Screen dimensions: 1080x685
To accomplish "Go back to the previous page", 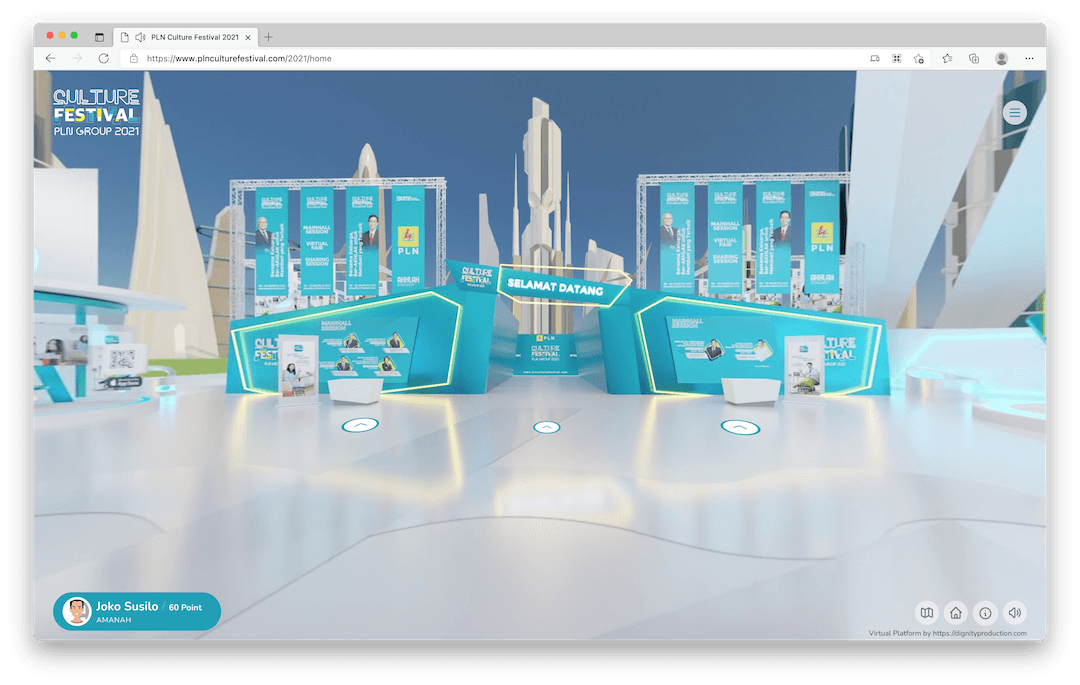I will tap(50, 59).
